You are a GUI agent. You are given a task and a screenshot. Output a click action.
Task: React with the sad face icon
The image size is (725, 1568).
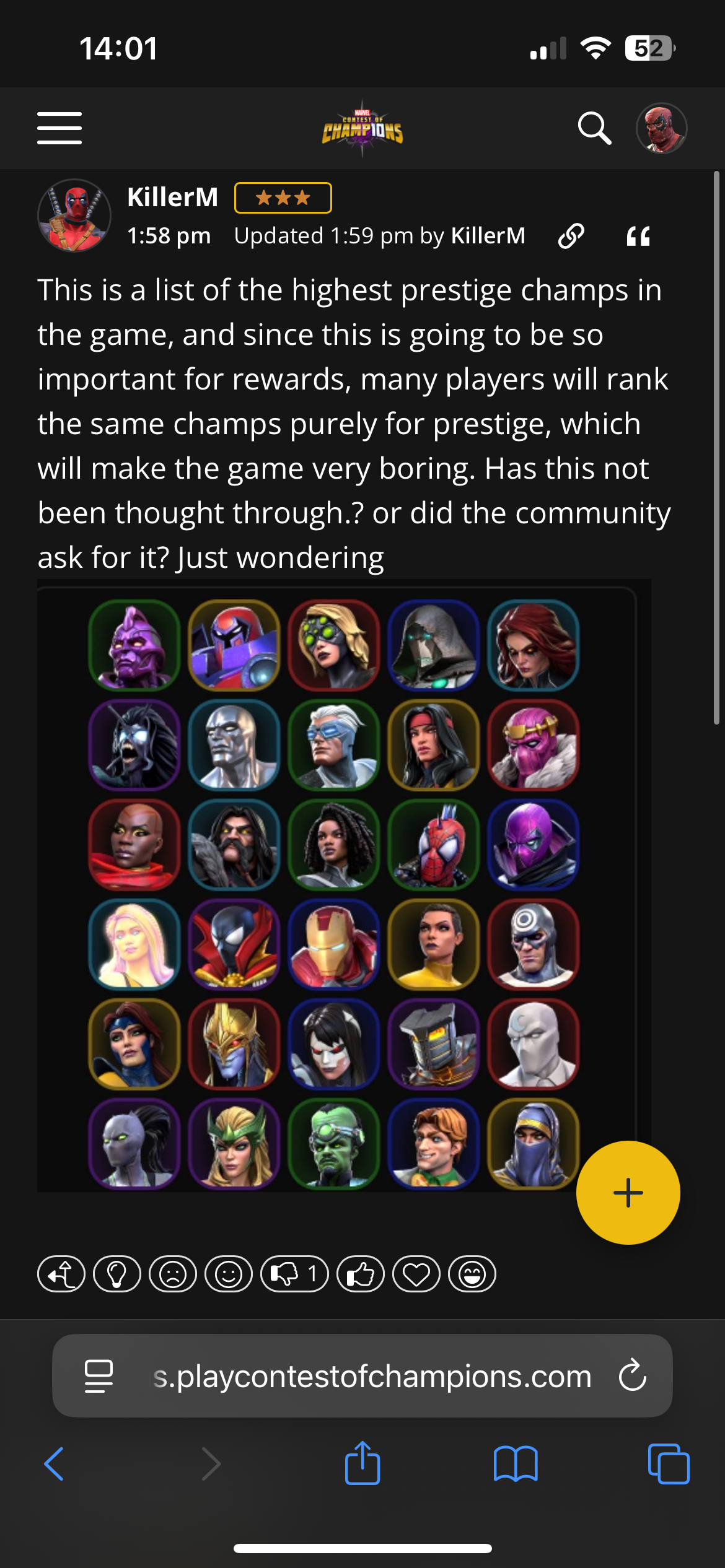point(172,1274)
